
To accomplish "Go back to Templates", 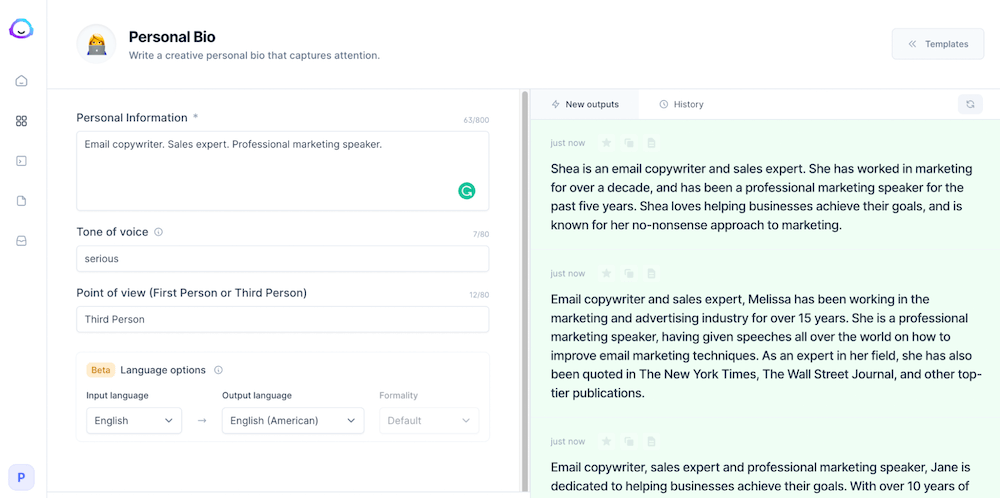I will tap(937, 44).
